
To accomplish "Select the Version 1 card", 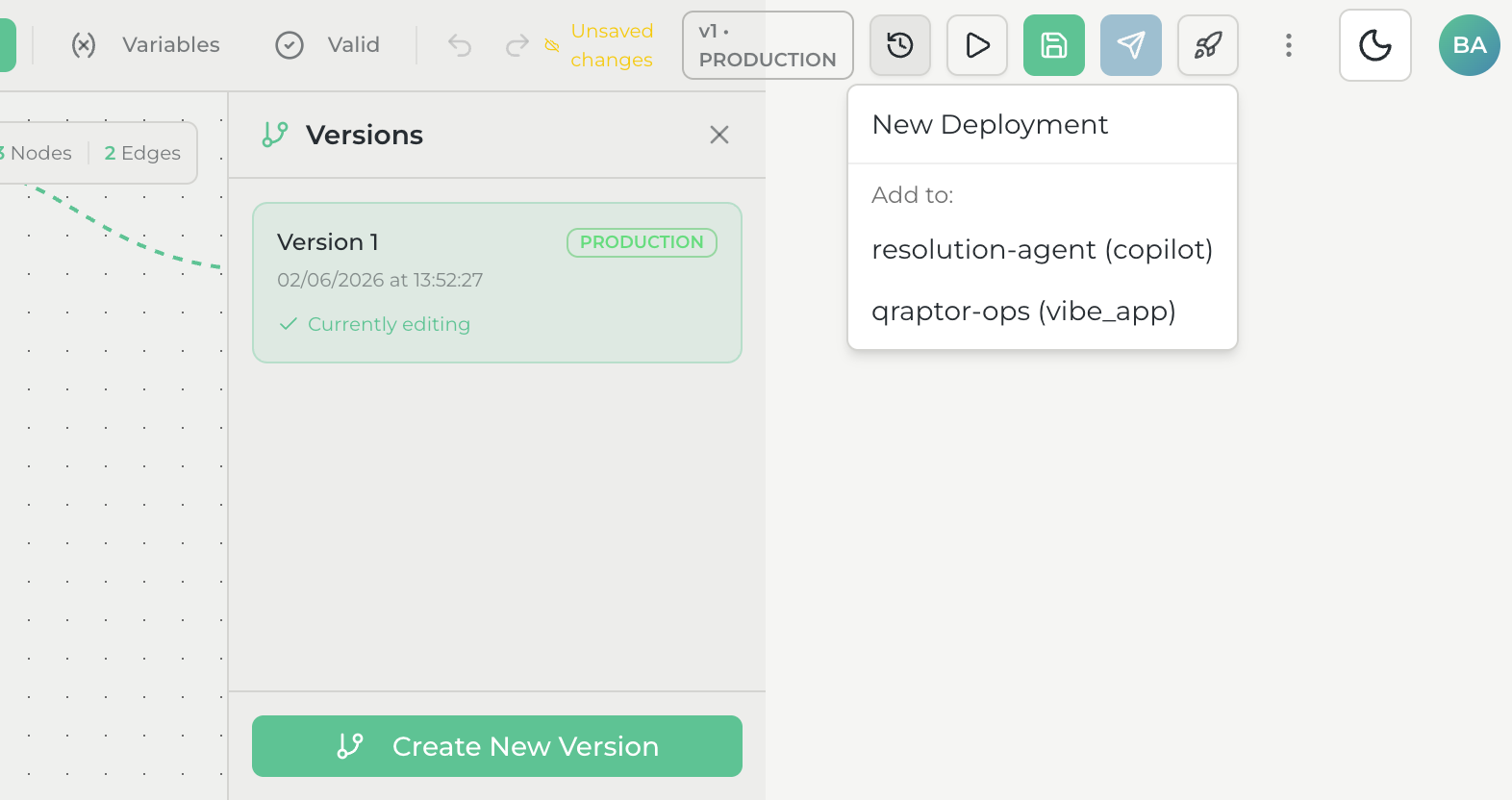I will [x=497, y=283].
